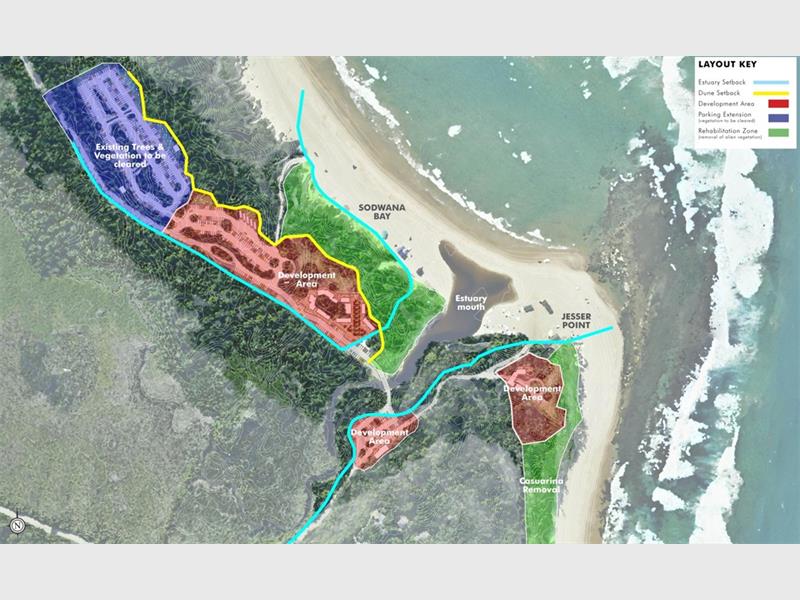Click the green Rehabilitation Zone legend swatch
Screen dimensions: 800x600
[778, 133]
